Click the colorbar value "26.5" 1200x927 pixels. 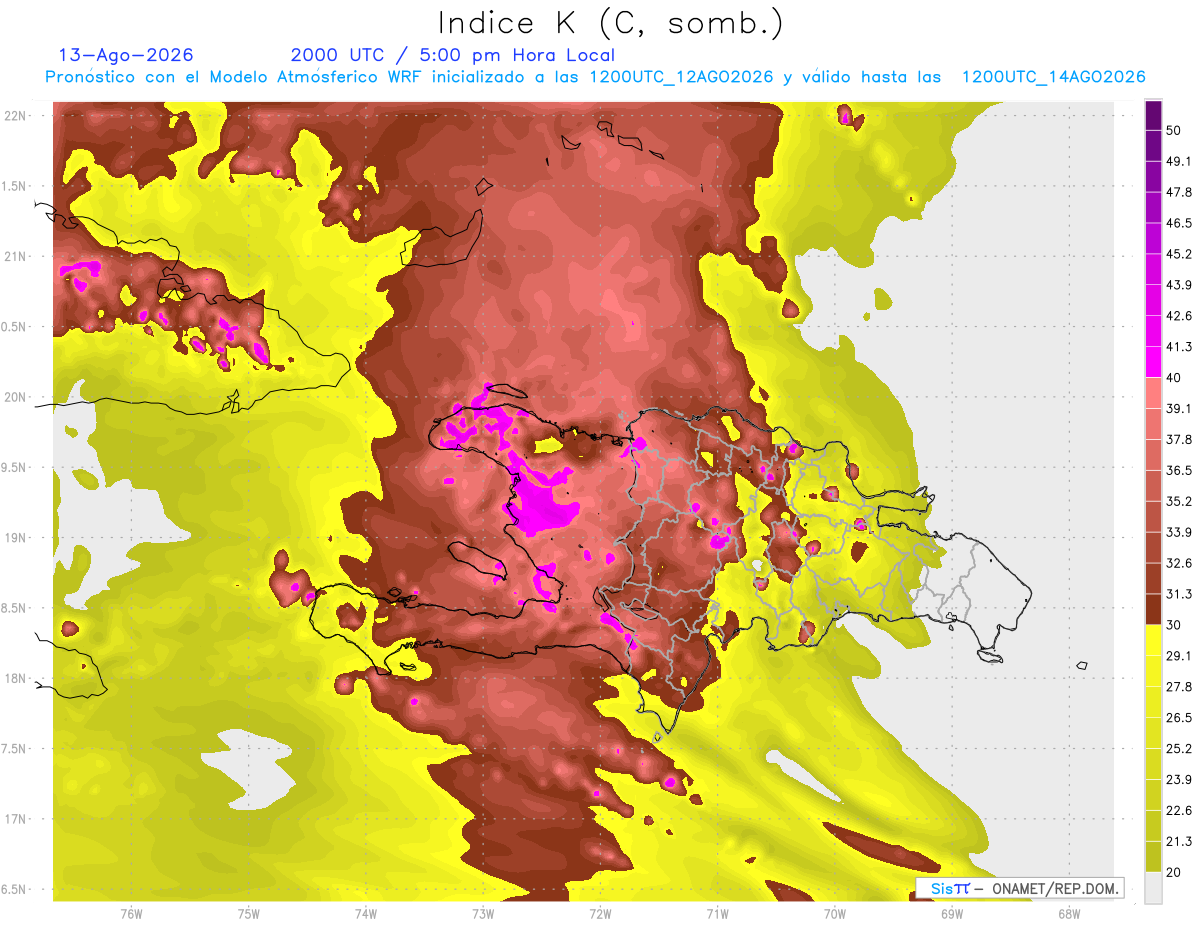click(1179, 717)
